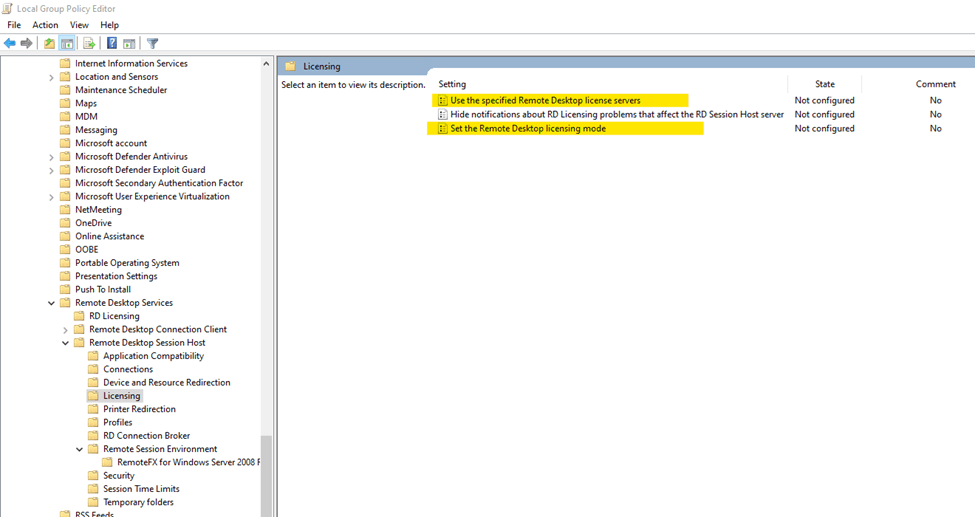Collapse the Remote Desktop Services node
Image resolution: width=975 pixels, height=517 pixels.
point(51,303)
